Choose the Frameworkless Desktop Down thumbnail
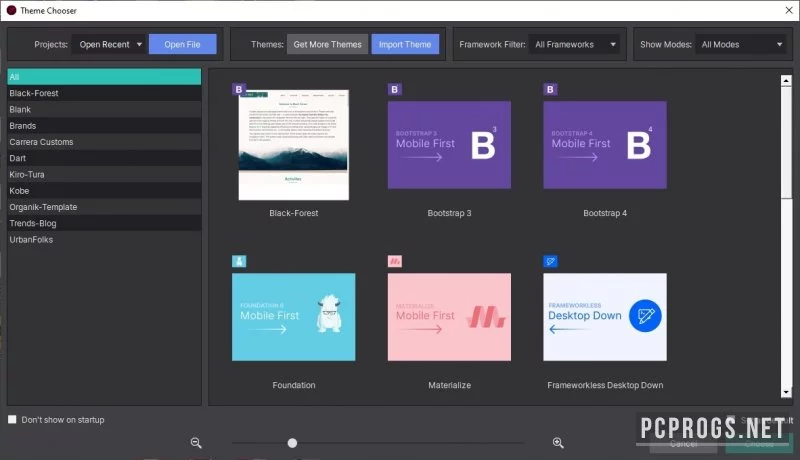The width and height of the screenshot is (800, 460). click(x=605, y=317)
